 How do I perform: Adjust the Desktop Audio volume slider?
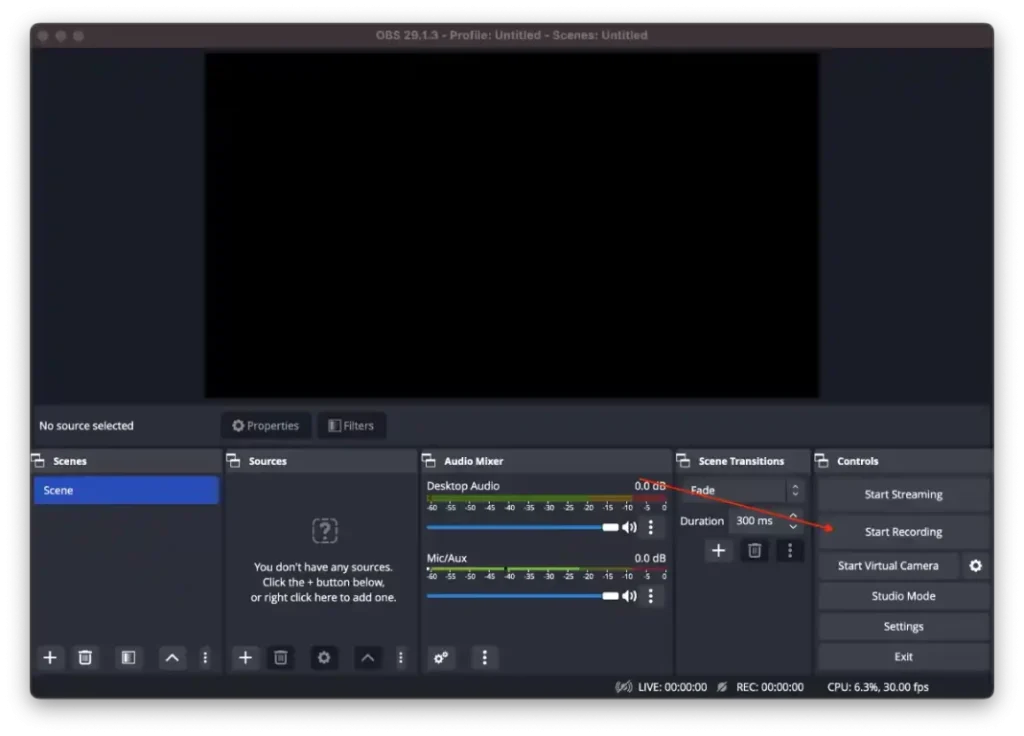click(x=522, y=527)
